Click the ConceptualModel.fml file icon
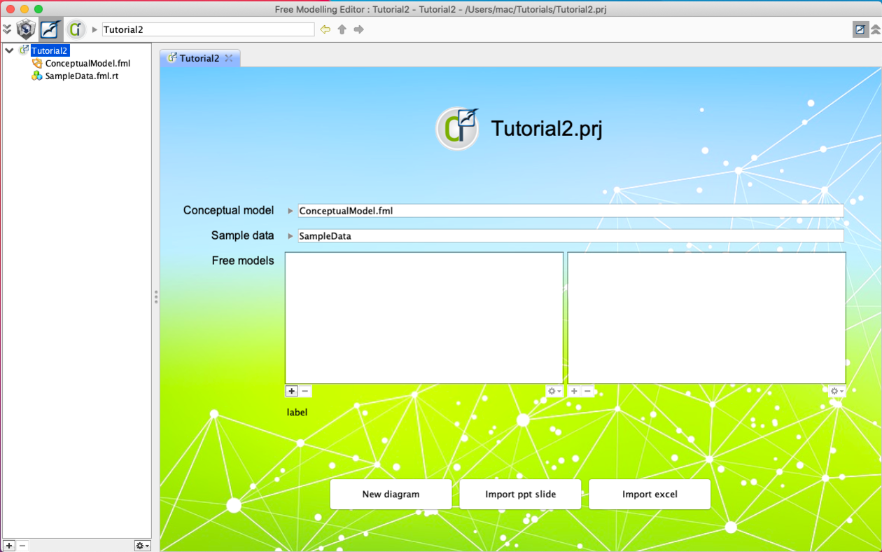This screenshot has height=552, width=882. point(37,64)
